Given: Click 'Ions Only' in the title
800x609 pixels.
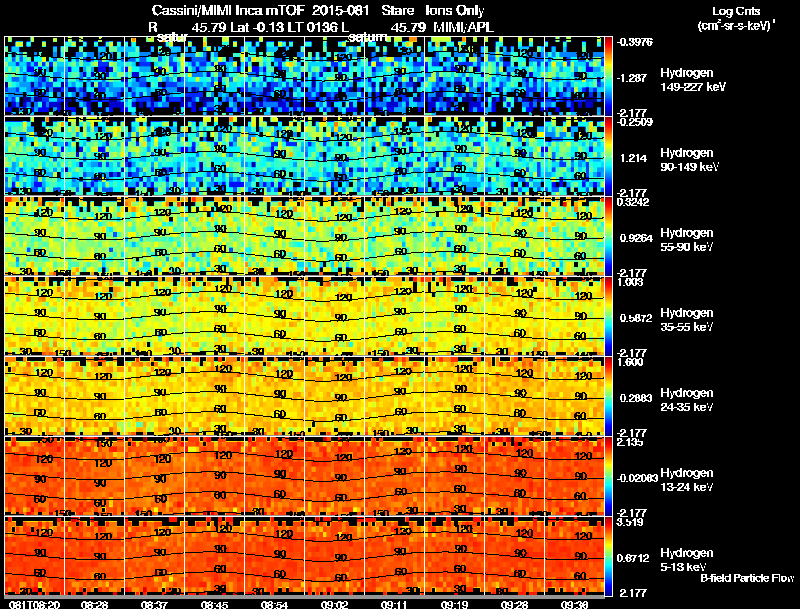Looking at the screenshot, I should click(455, 11).
